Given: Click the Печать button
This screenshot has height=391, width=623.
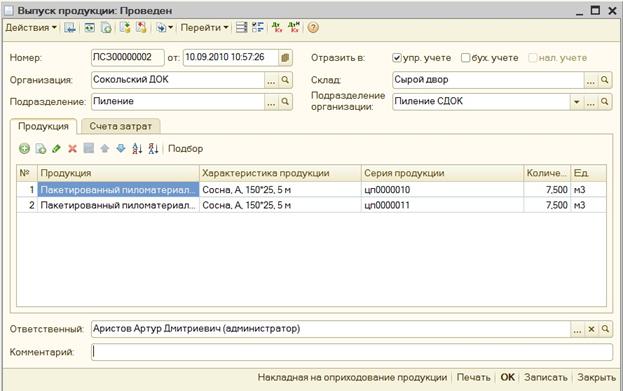Looking at the screenshot, I should tap(473, 377).
